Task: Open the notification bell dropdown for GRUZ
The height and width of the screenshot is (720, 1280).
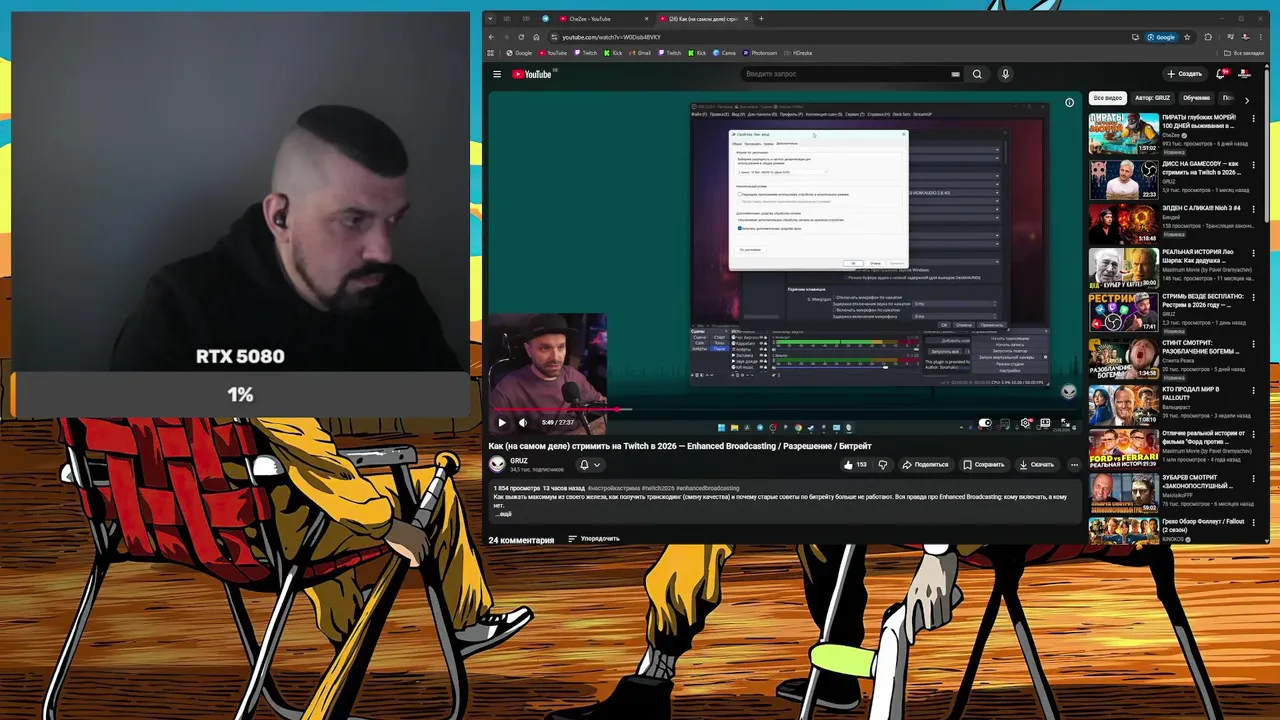Action: (590, 464)
